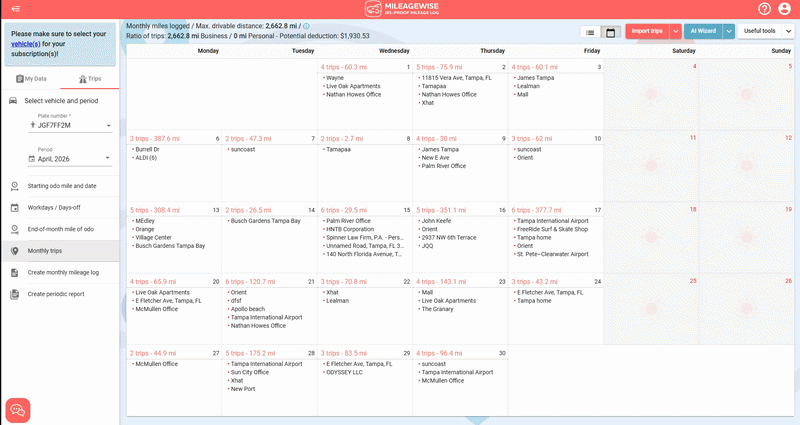Screen dimensions: 800x425
Task: Open the Plate number JGF7FF2M dropdown
Action: tap(70, 126)
